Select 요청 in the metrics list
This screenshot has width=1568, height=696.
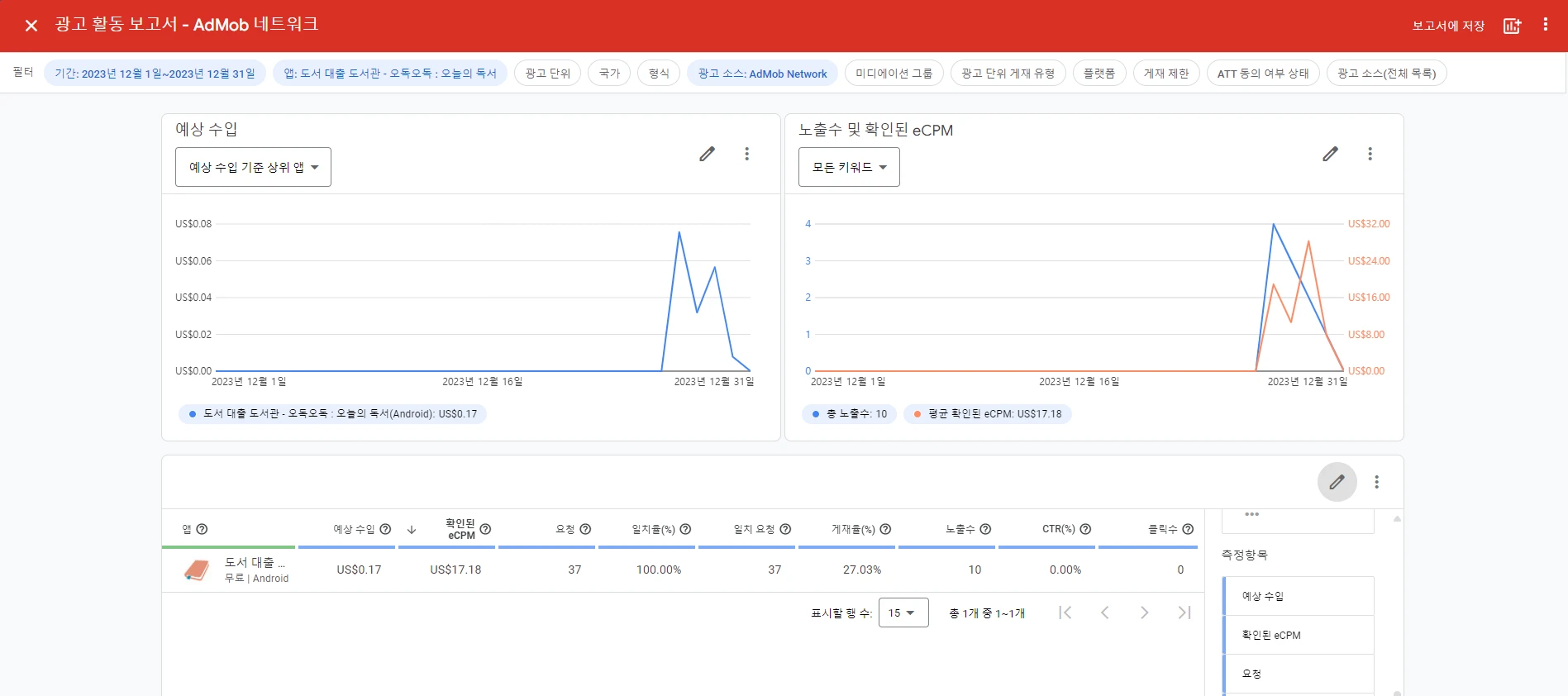[1299, 674]
